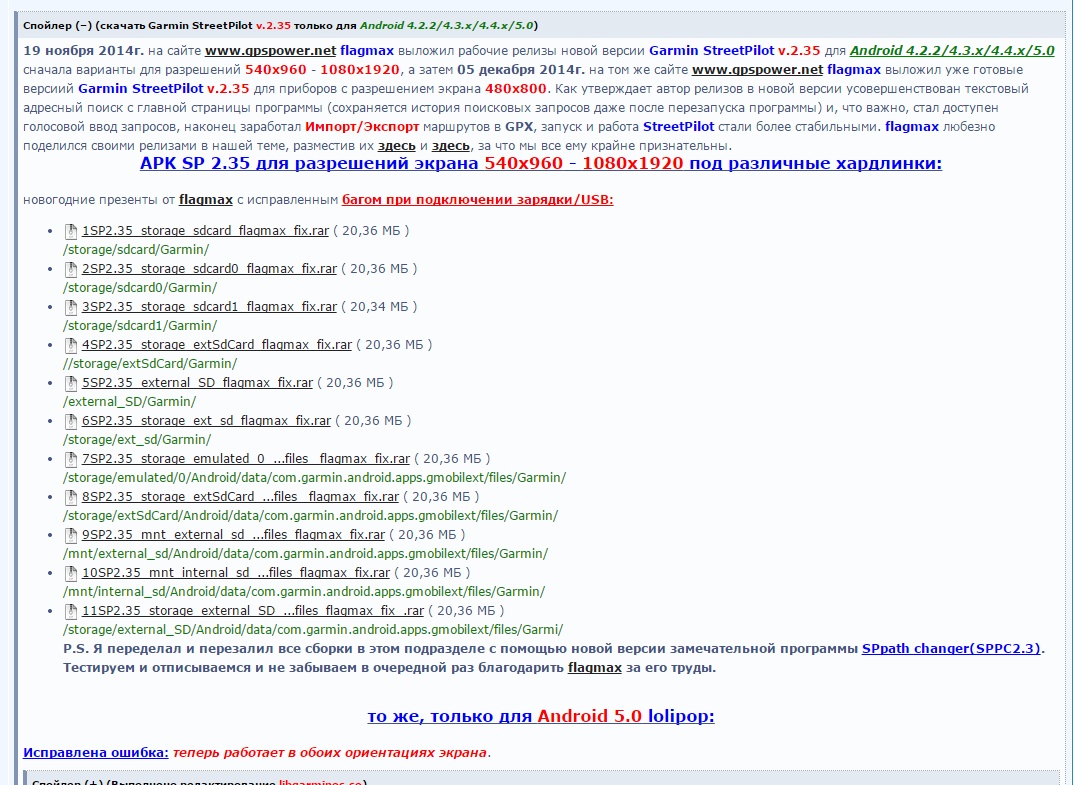
Task: Click '19 ноября 2014г.' date text
Action: tap(83, 50)
